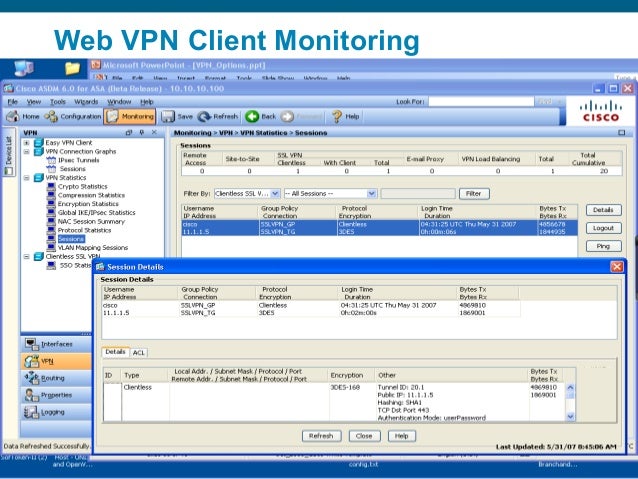Click Refresh in the Session Details dialog

click(x=321, y=436)
